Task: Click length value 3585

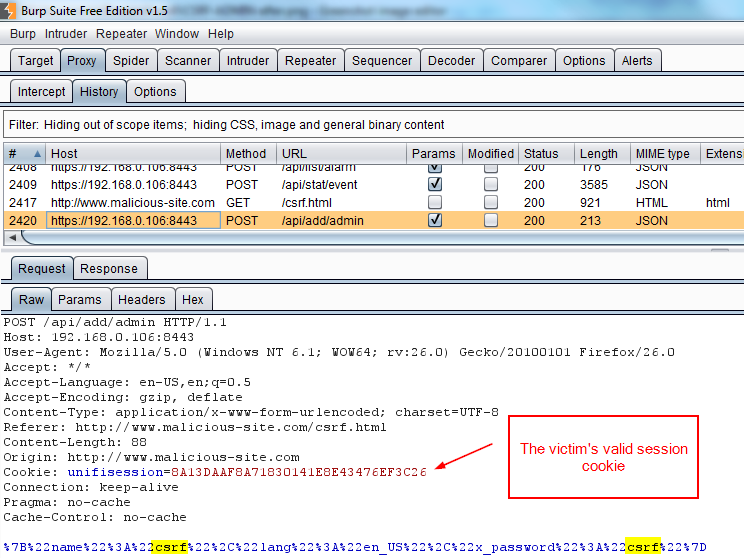Action: [x=594, y=185]
